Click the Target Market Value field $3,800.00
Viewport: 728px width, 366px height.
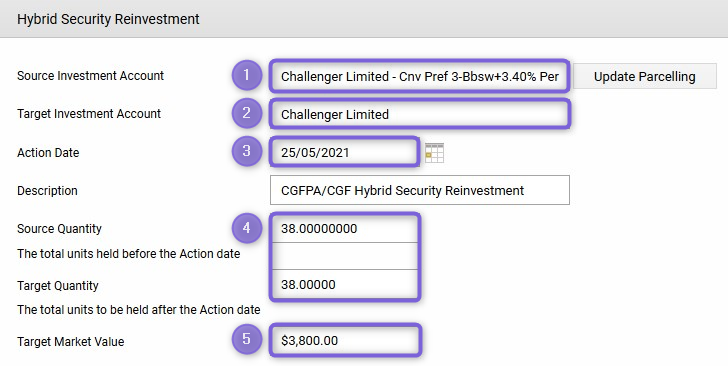pyautogui.click(x=345, y=340)
